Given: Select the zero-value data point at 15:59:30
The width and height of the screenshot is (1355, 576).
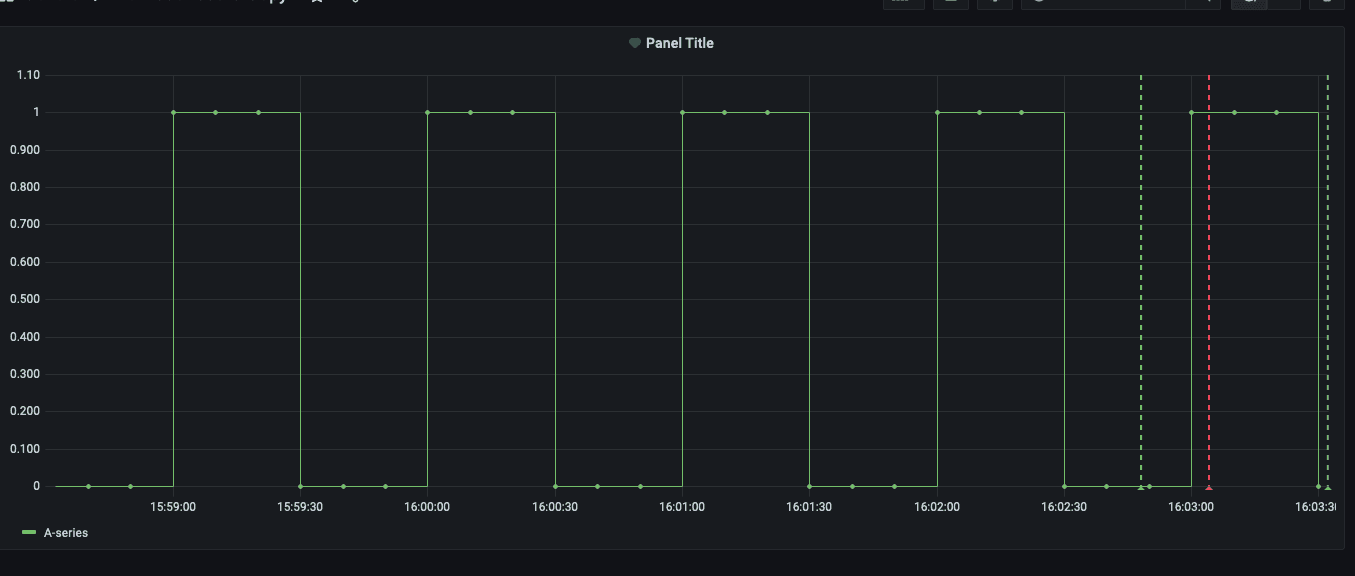Looking at the screenshot, I should [300, 487].
